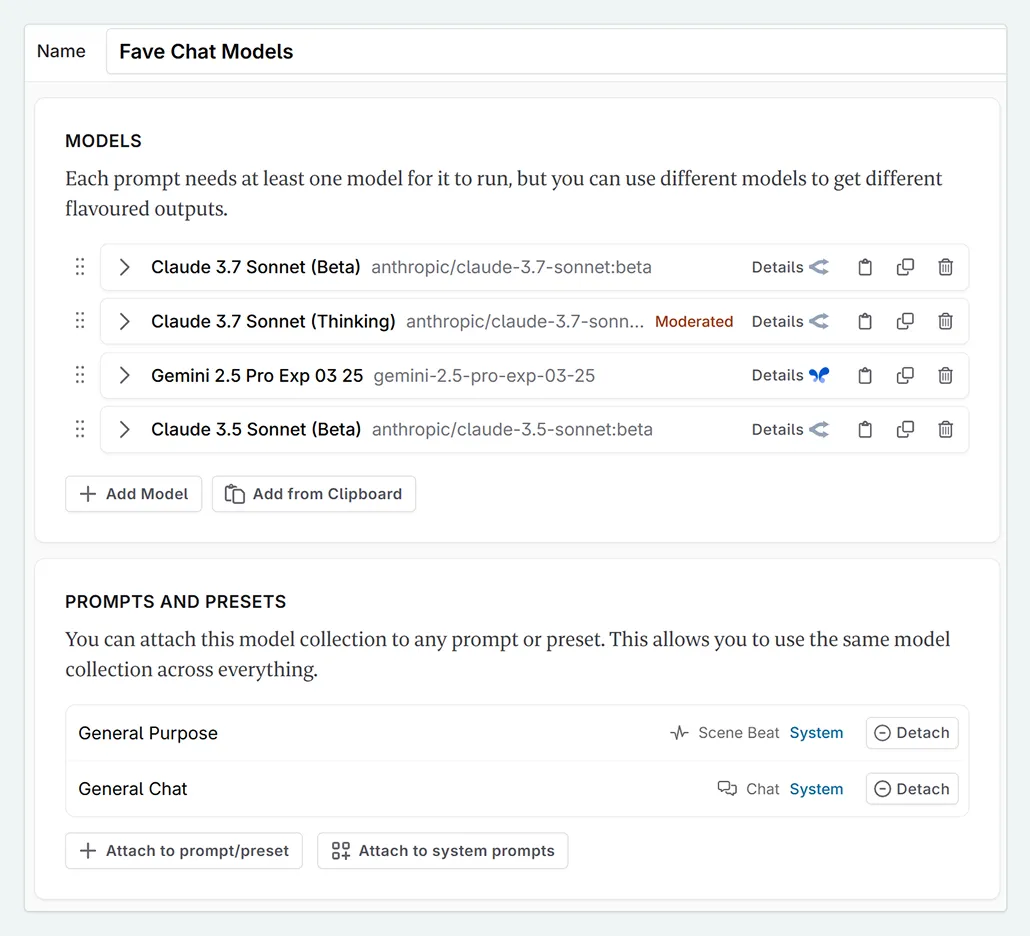Detach the General Purpose prompt
The width and height of the screenshot is (1030, 936).
(911, 732)
